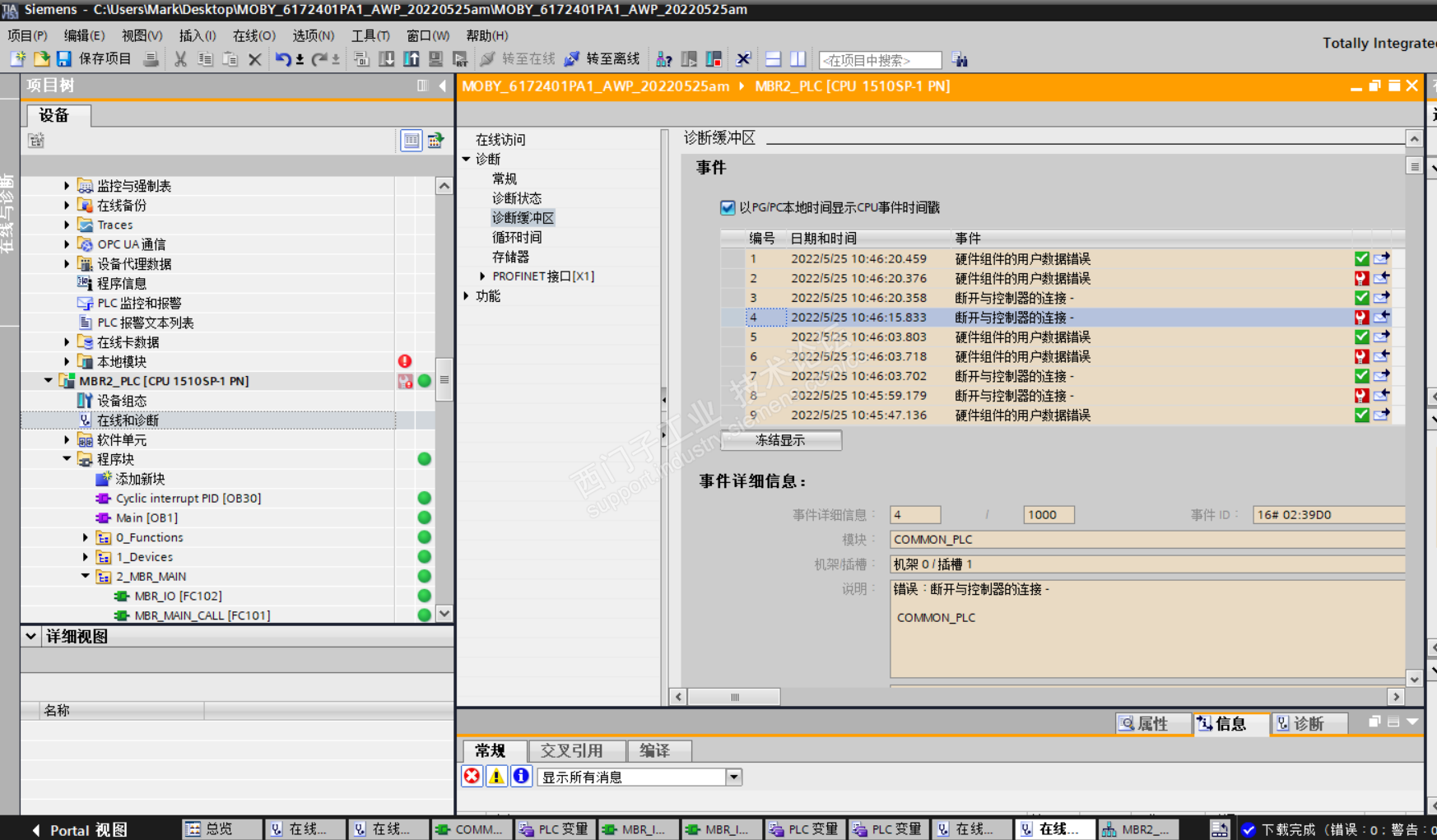Open the 在线(O) menu

pyautogui.click(x=253, y=35)
